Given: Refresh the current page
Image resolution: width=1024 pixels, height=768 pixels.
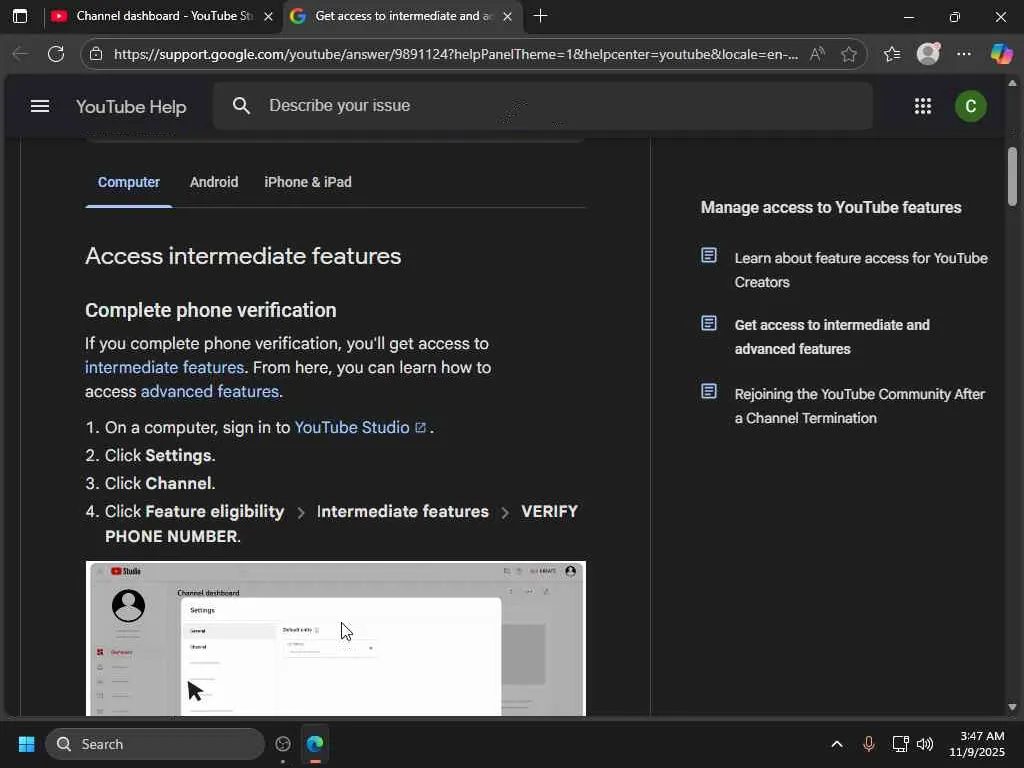Looking at the screenshot, I should pyautogui.click(x=56, y=54).
